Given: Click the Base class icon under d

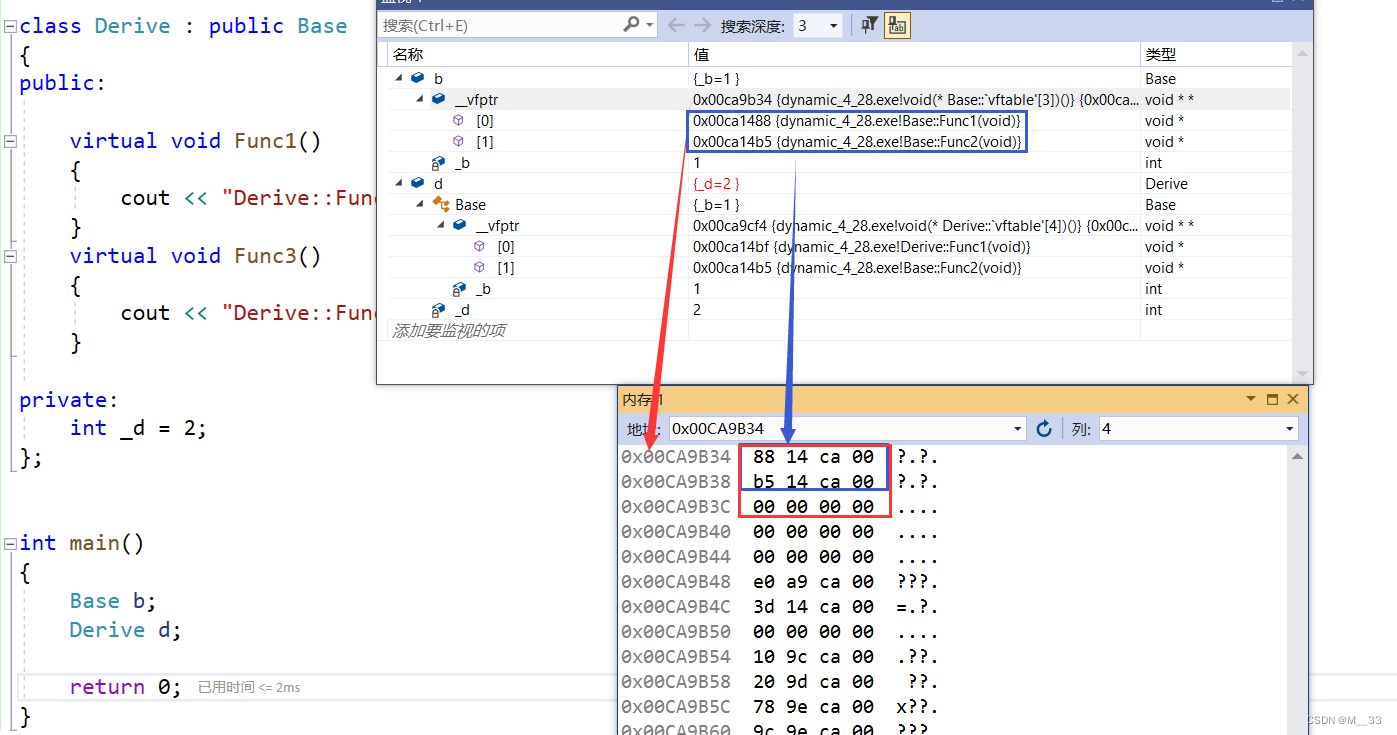Looking at the screenshot, I should click(x=440, y=204).
